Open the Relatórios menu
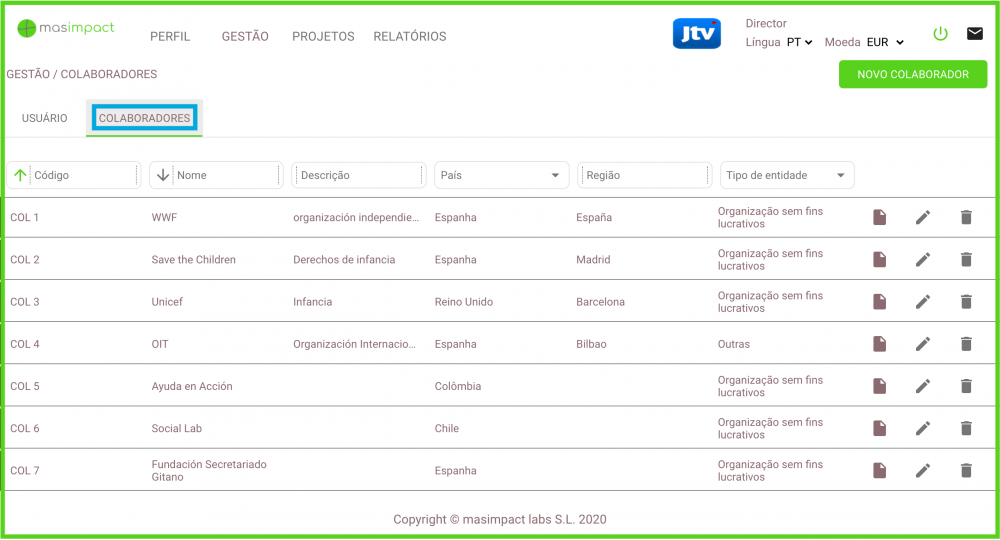The image size is (1000, 540). [x=410, y=37]
